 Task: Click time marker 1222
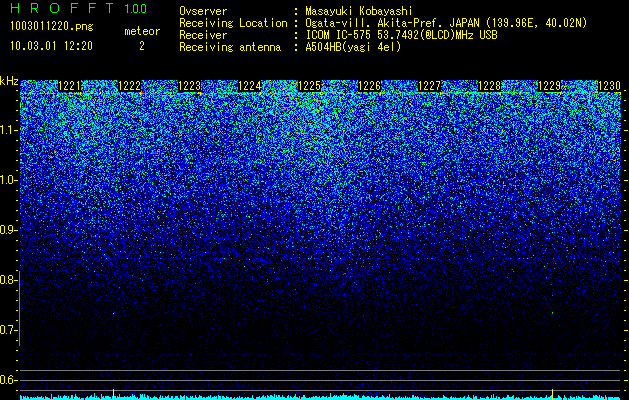click(130, 86)
